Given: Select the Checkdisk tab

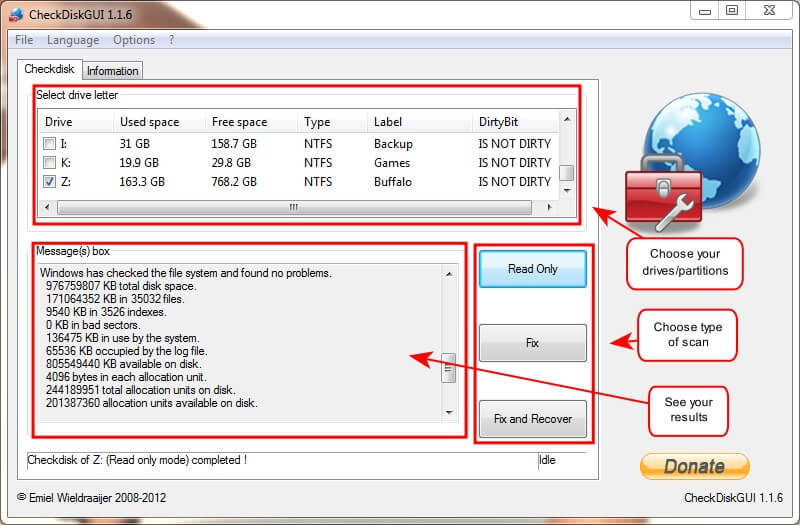Looking at the screenshot, I should [49, 70].
